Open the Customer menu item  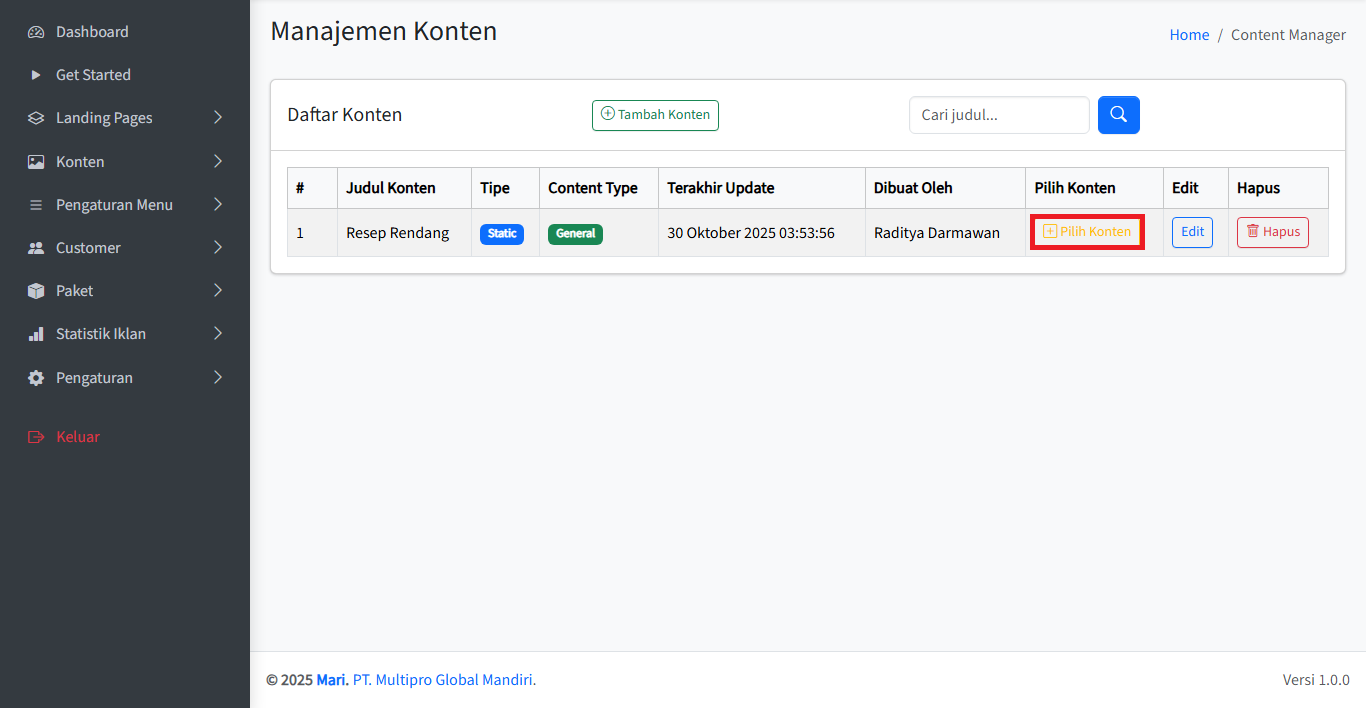pos(88,248)
